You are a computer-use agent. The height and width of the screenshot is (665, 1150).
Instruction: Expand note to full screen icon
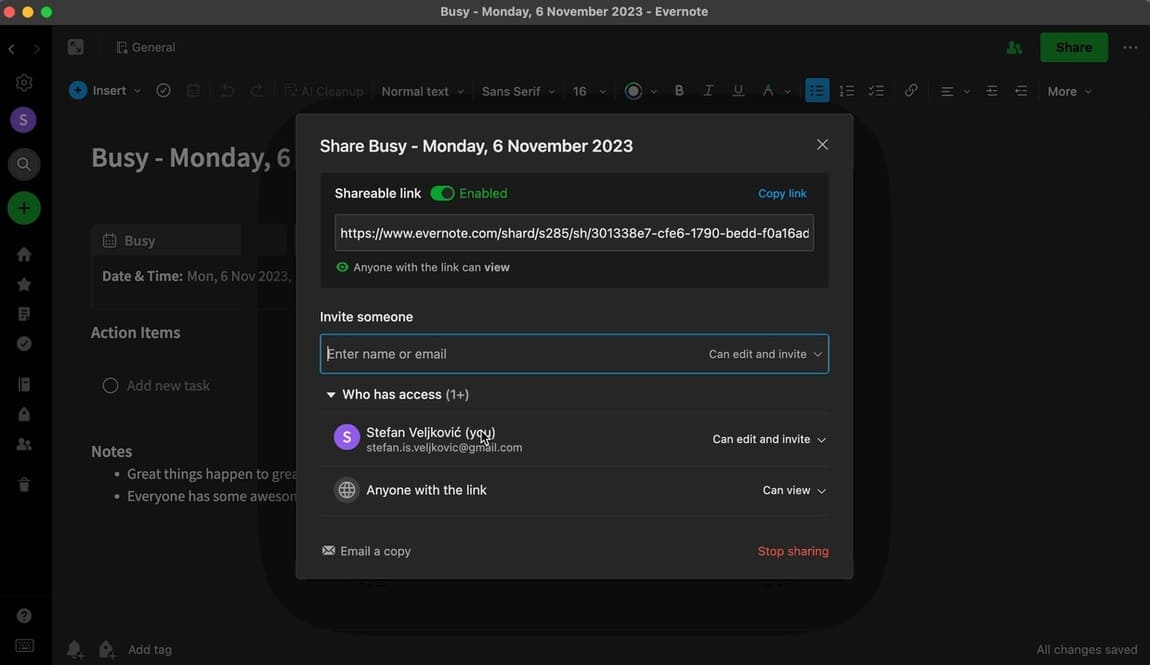pyautogui.click(x=76, y=47)
